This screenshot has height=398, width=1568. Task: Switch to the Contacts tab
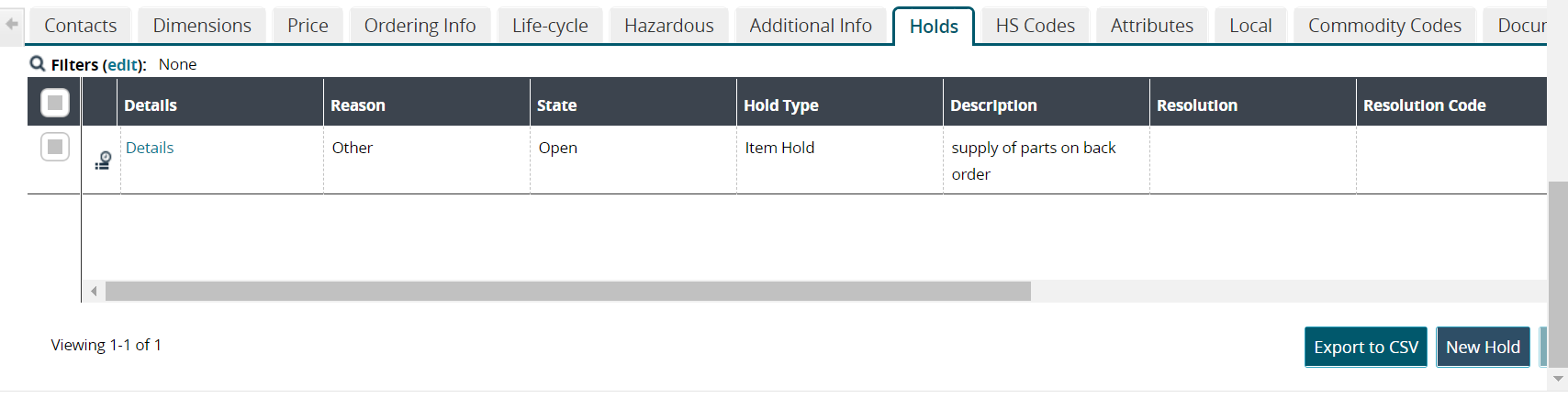(81, 26)
